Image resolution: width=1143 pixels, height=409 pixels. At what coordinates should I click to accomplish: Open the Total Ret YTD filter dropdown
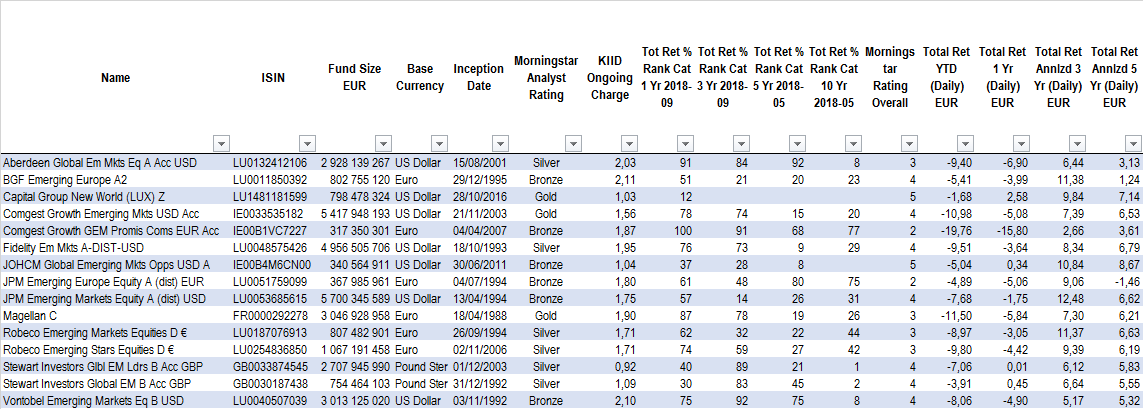pos(964,143)
